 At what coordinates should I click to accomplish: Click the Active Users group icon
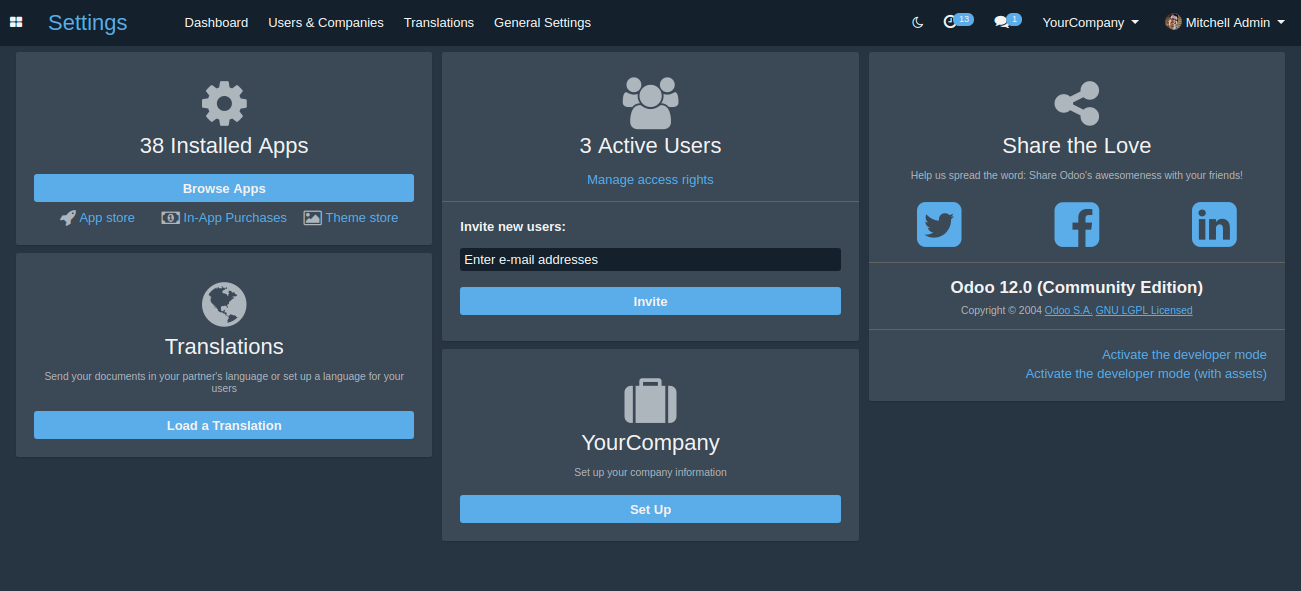tap(650, 103)
